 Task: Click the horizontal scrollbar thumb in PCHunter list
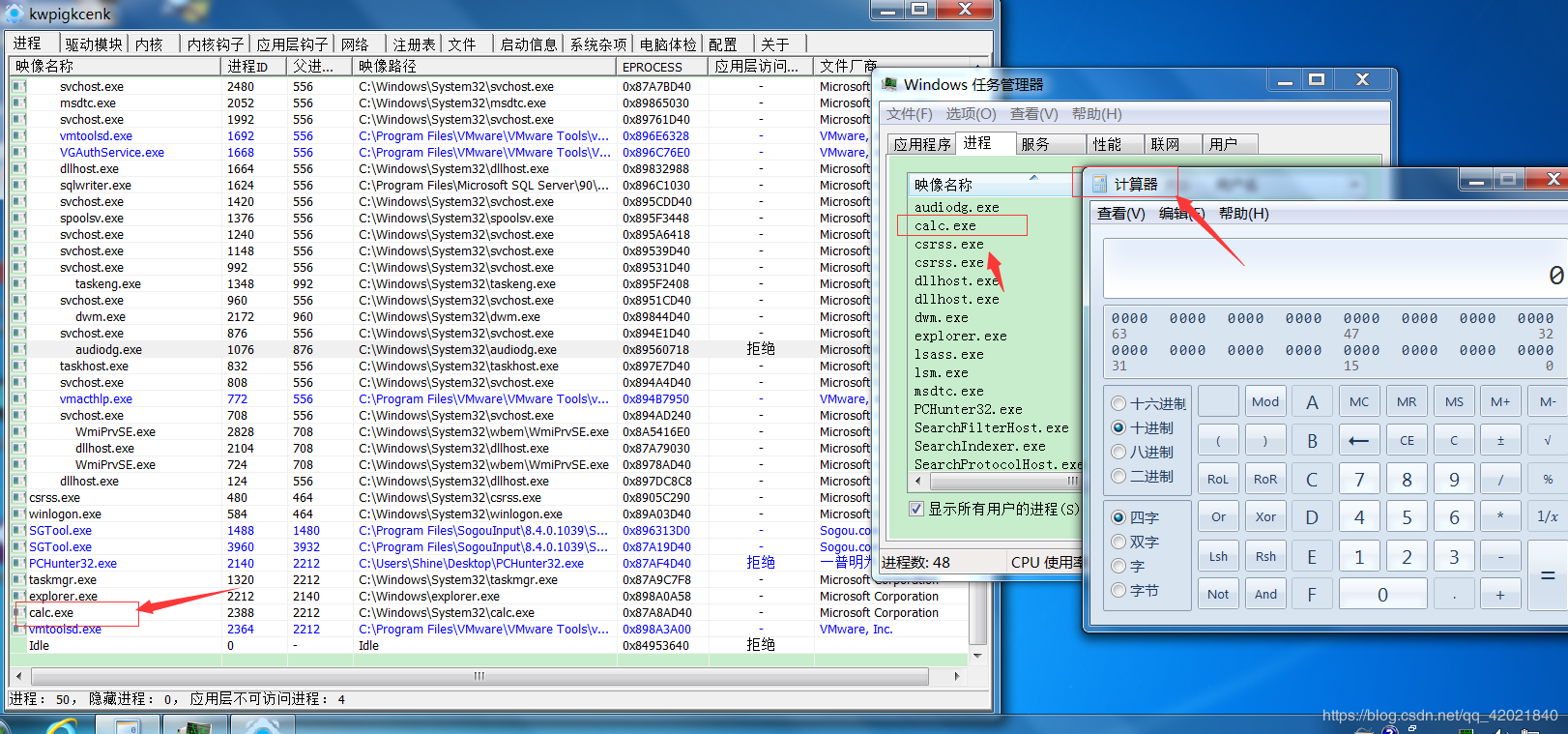(x=479, y=676)
